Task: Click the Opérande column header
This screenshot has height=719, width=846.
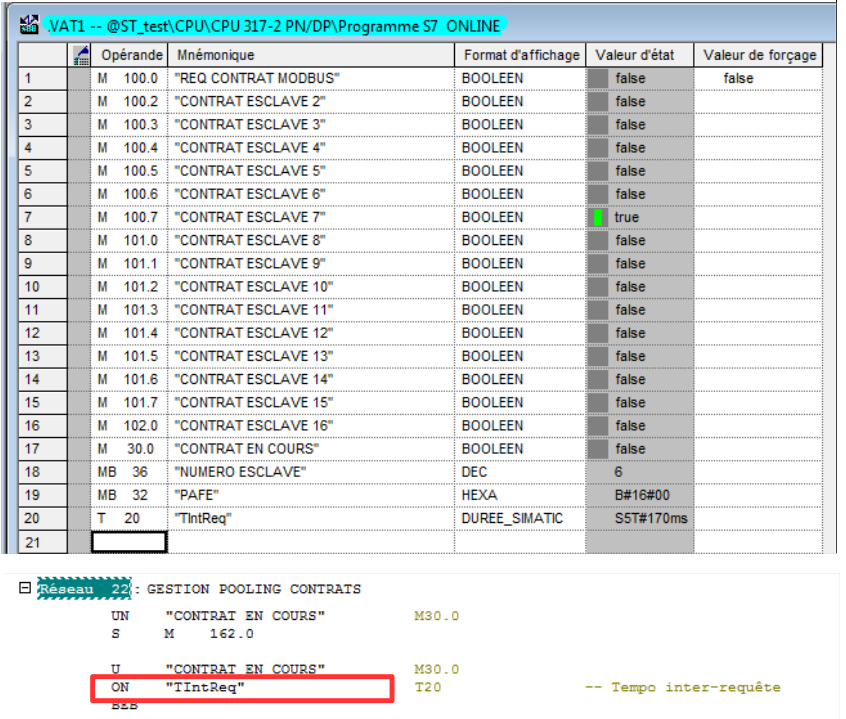Action: point(131,55)
